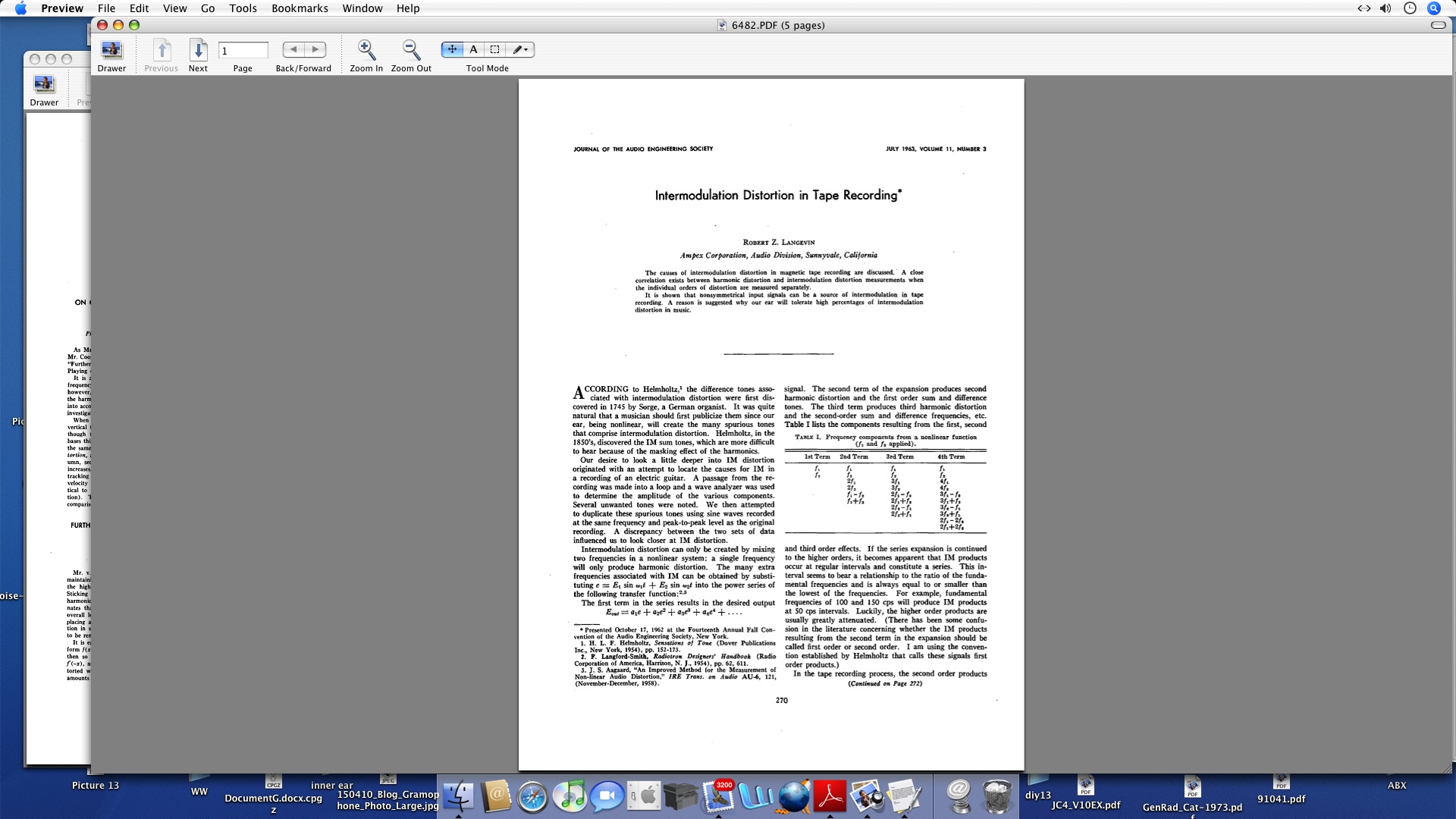
Task: Zoom In on the document
Action: 366,50
